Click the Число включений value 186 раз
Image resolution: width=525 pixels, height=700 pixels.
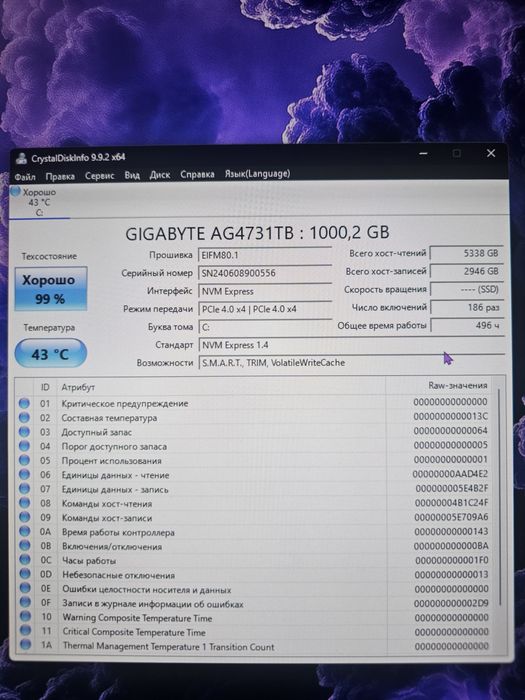[467, 307]
